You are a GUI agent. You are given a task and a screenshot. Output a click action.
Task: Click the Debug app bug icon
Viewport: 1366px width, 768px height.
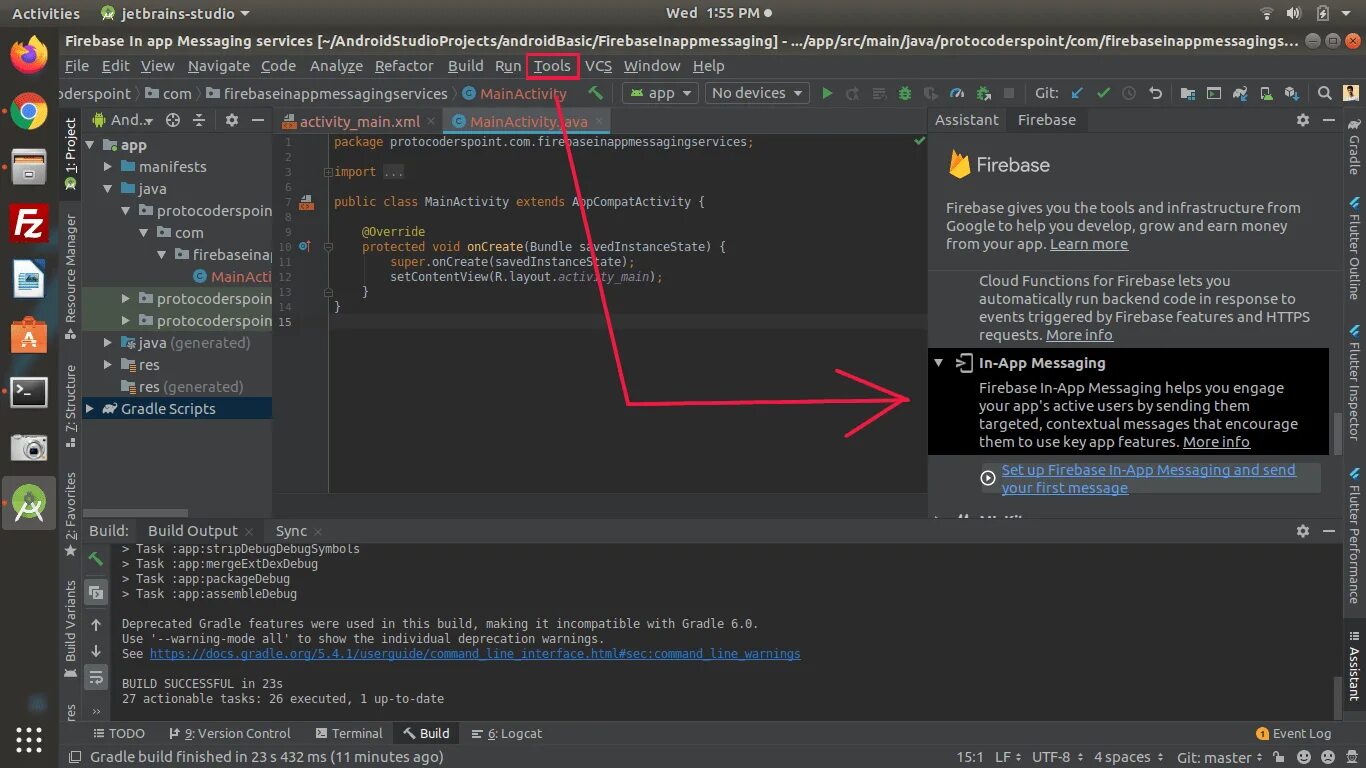[x=905, y=93]
